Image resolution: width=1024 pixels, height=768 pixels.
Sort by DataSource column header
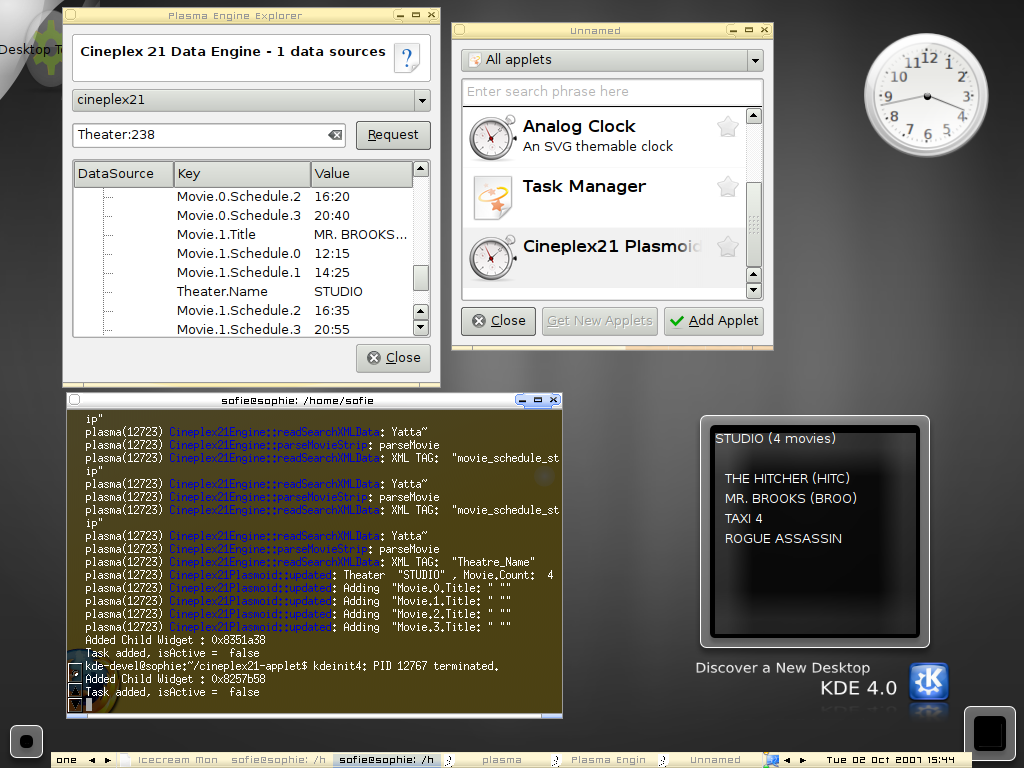(x=123, y=174)
